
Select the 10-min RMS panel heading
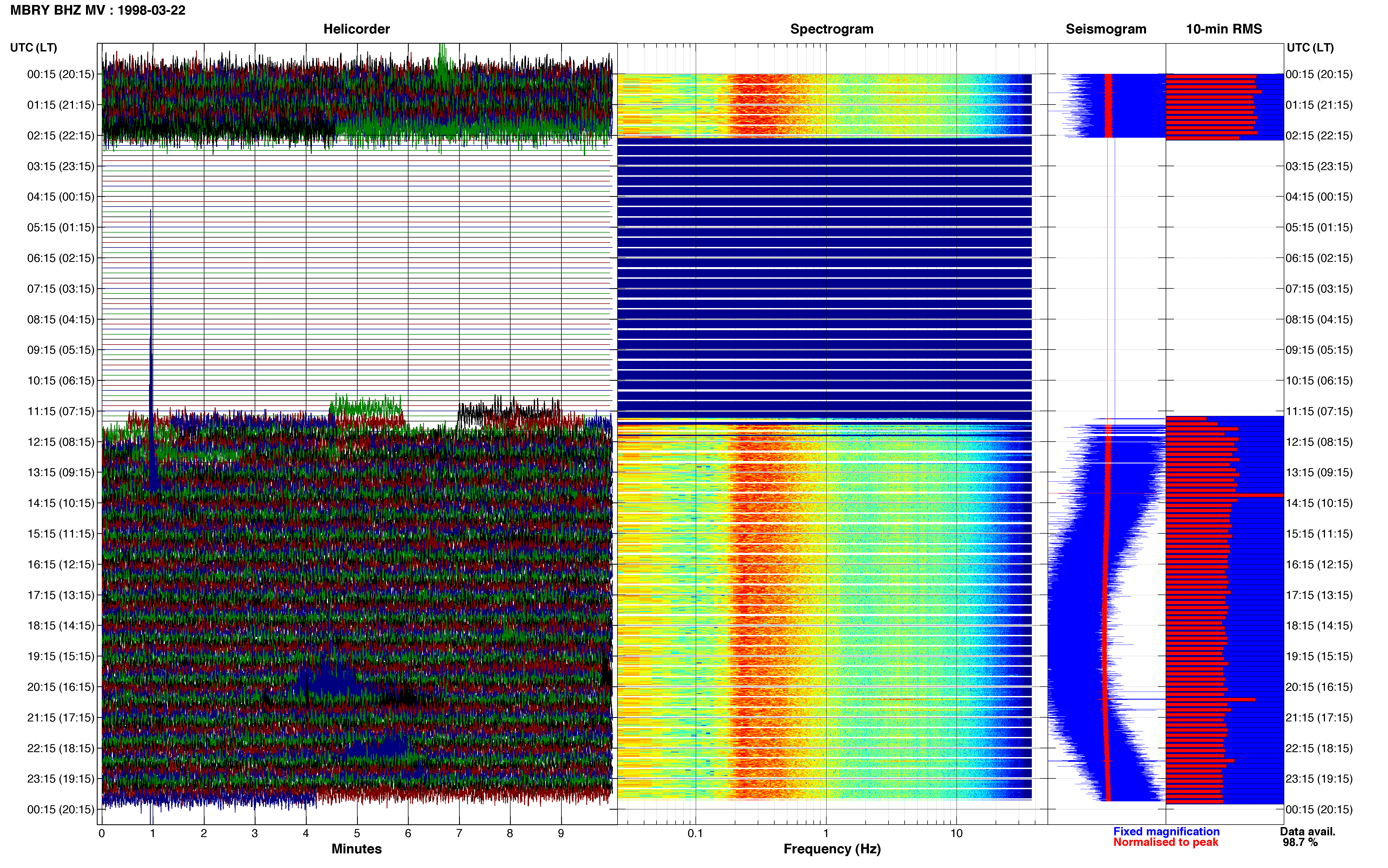coord(1224,29)
